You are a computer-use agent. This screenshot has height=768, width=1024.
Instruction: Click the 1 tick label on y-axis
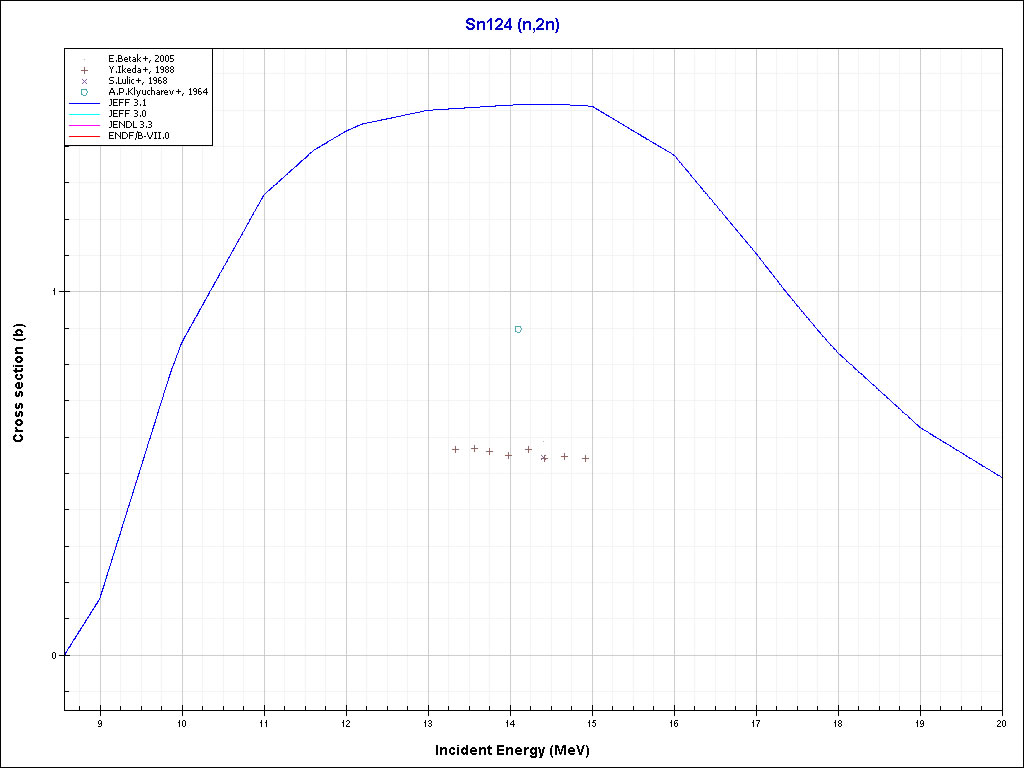coord(55,291)
